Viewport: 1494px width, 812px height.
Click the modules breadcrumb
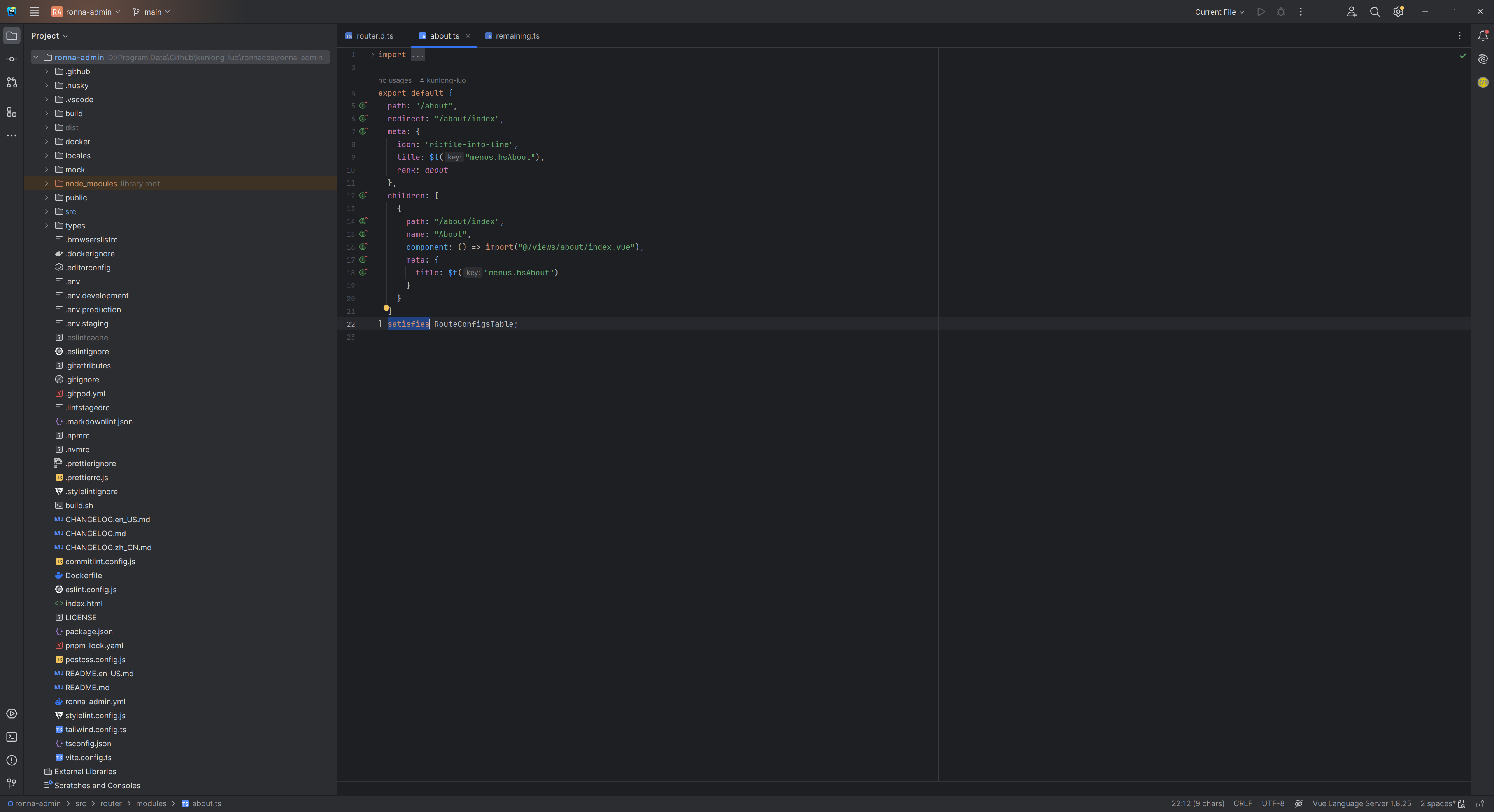(151, 804)
